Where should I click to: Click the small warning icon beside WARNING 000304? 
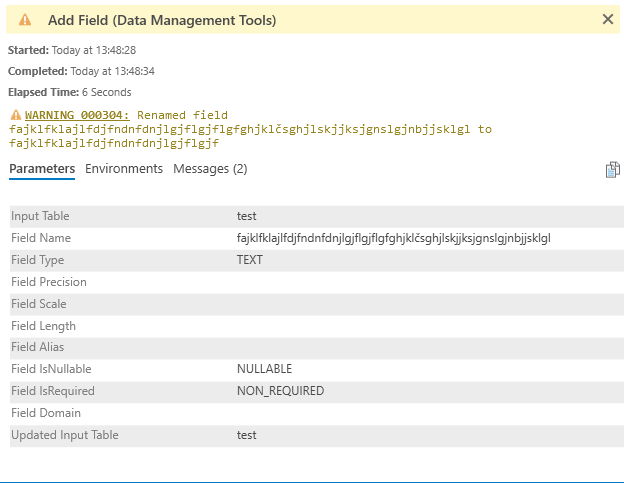click(15, 115)
